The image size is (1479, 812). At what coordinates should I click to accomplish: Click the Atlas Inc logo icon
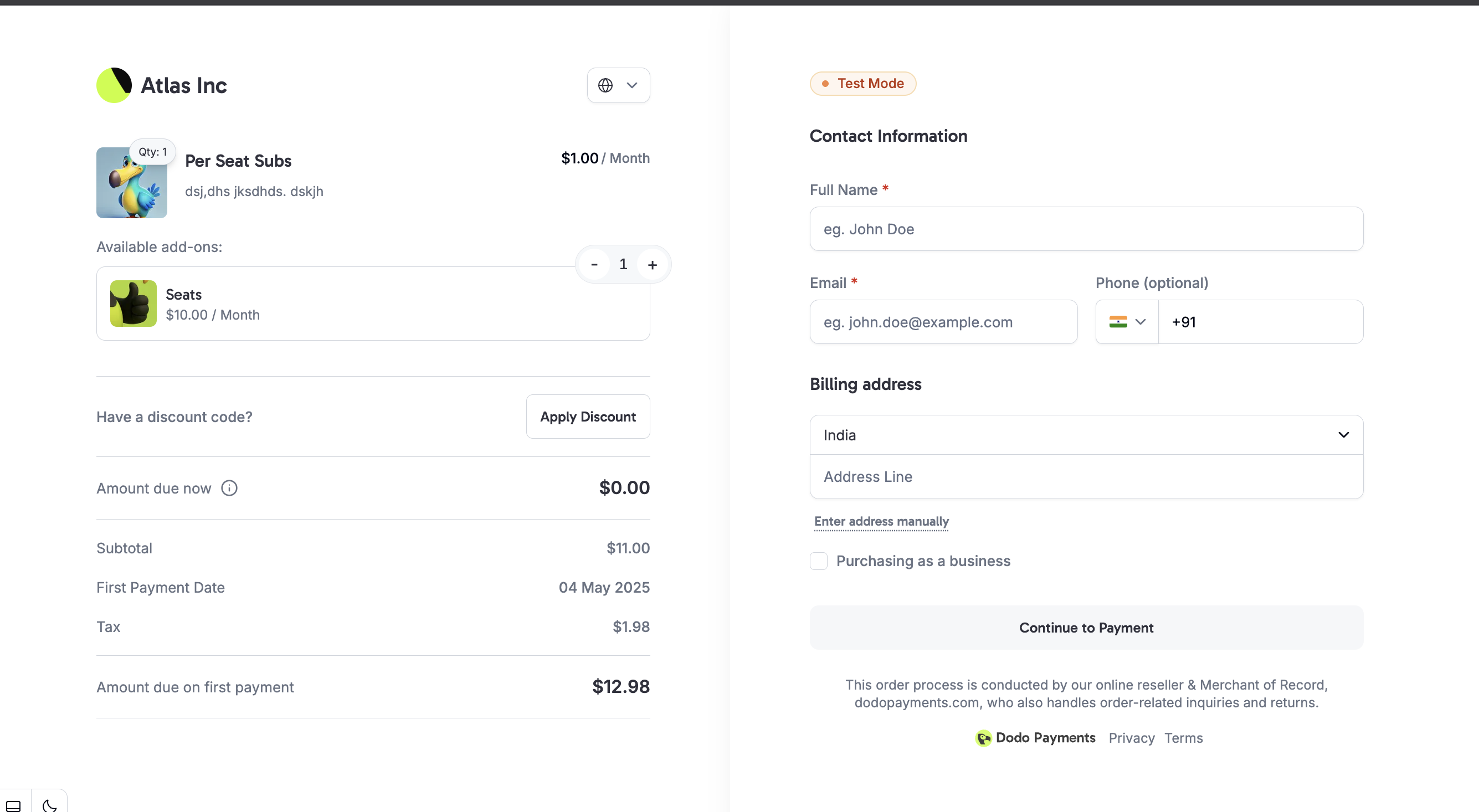coord(114,85)
